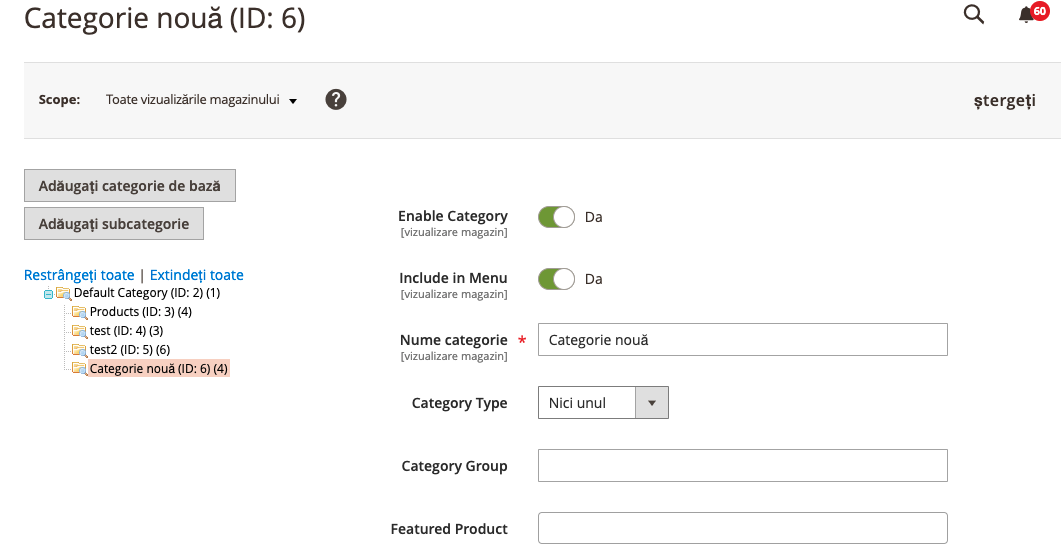Focus the Category Group input field

pos(742,466)
